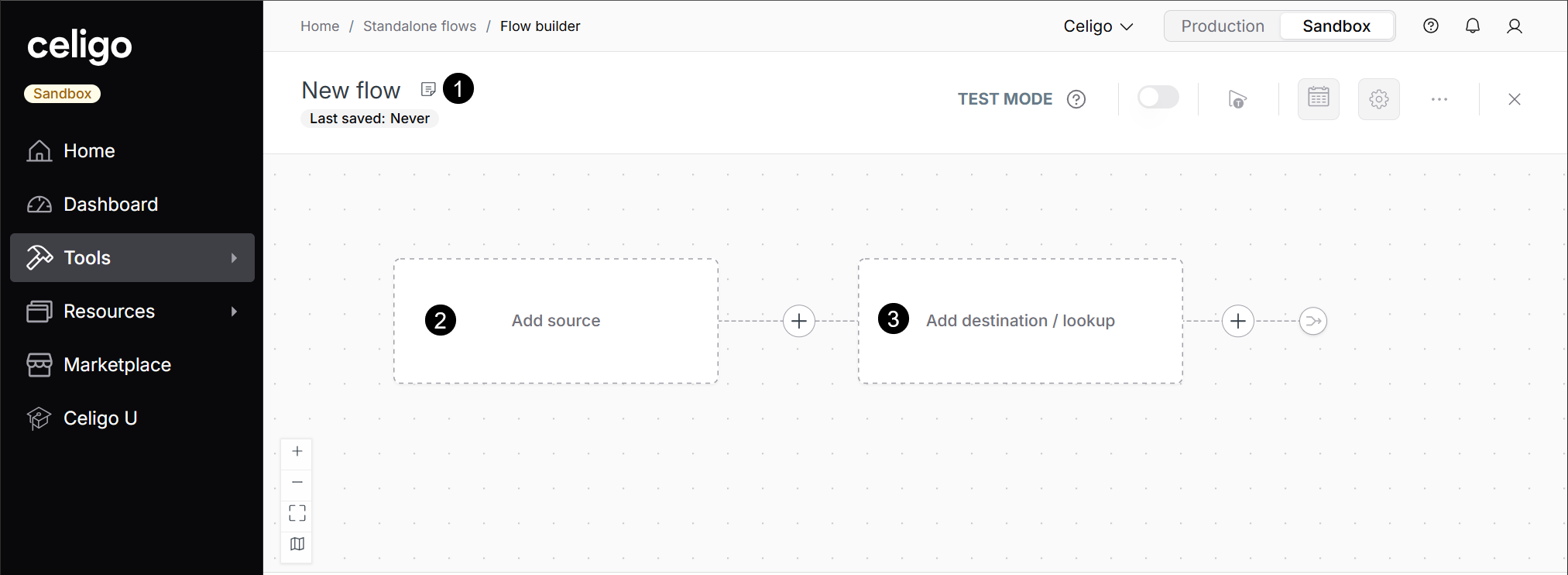Image resolution: width=1568 pixels, height=575 pixels.
Task: Fit the flow canvas to view
Action: (x=297, y=513)
